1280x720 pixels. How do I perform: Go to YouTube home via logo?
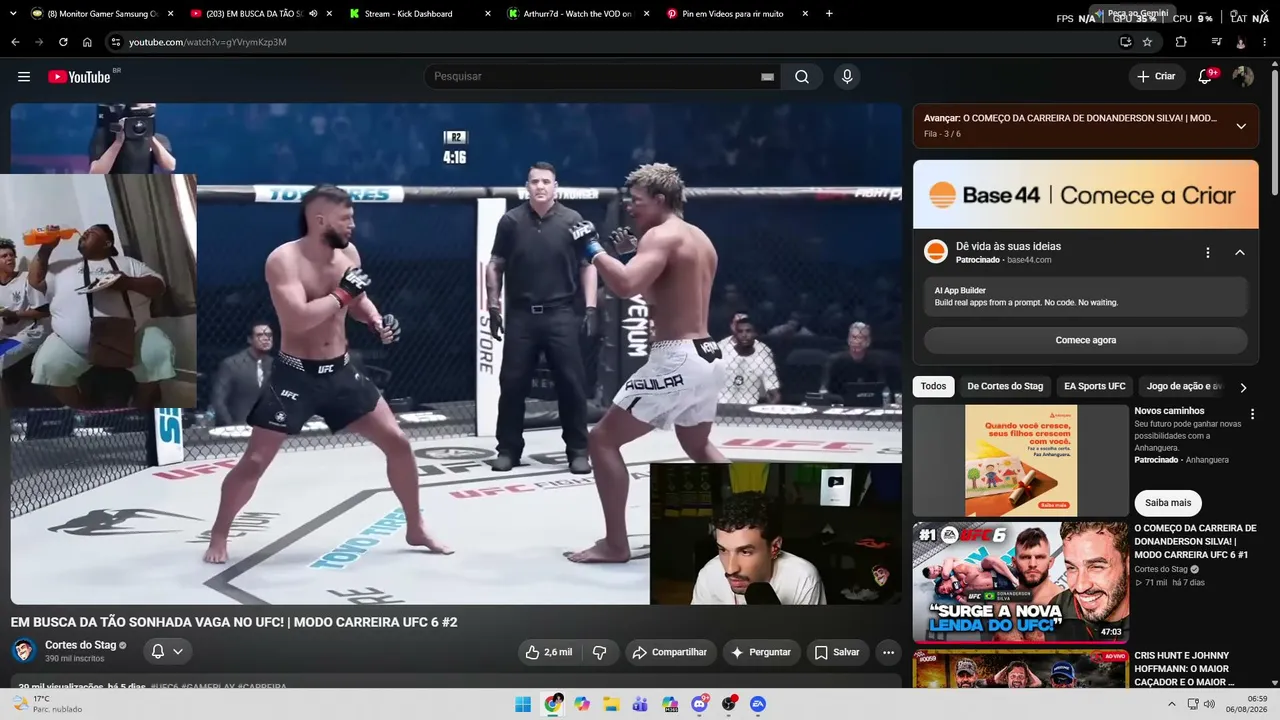point(79,77)
